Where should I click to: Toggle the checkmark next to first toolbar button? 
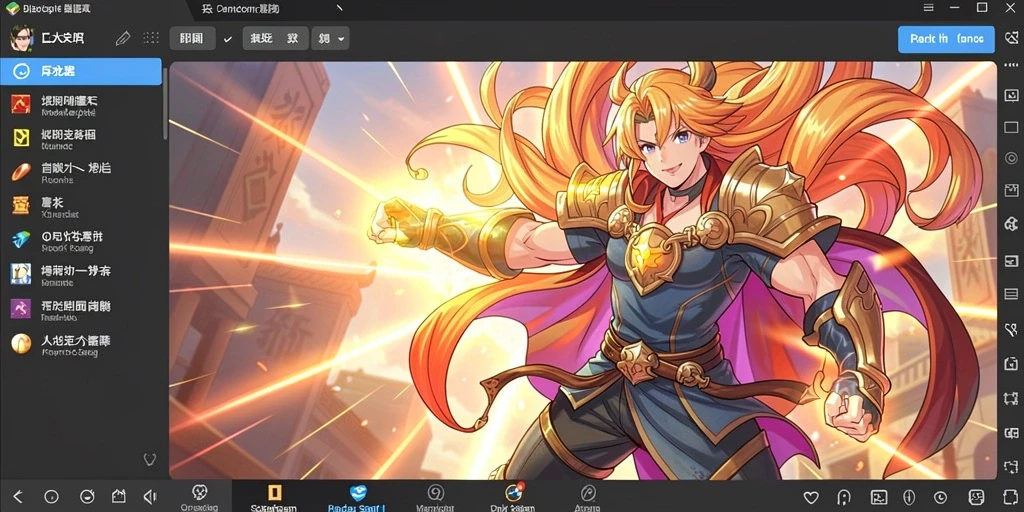(227, 39)
